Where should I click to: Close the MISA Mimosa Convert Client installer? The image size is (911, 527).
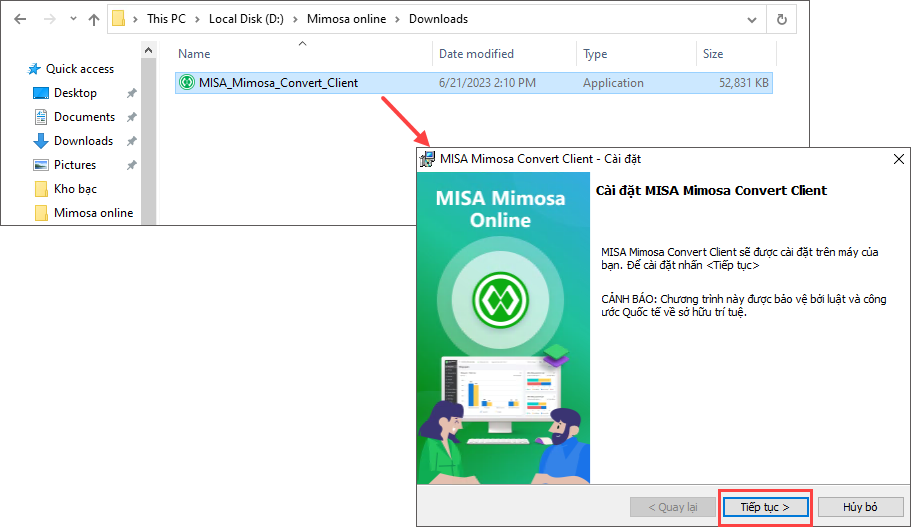click(x=898, y=159)
